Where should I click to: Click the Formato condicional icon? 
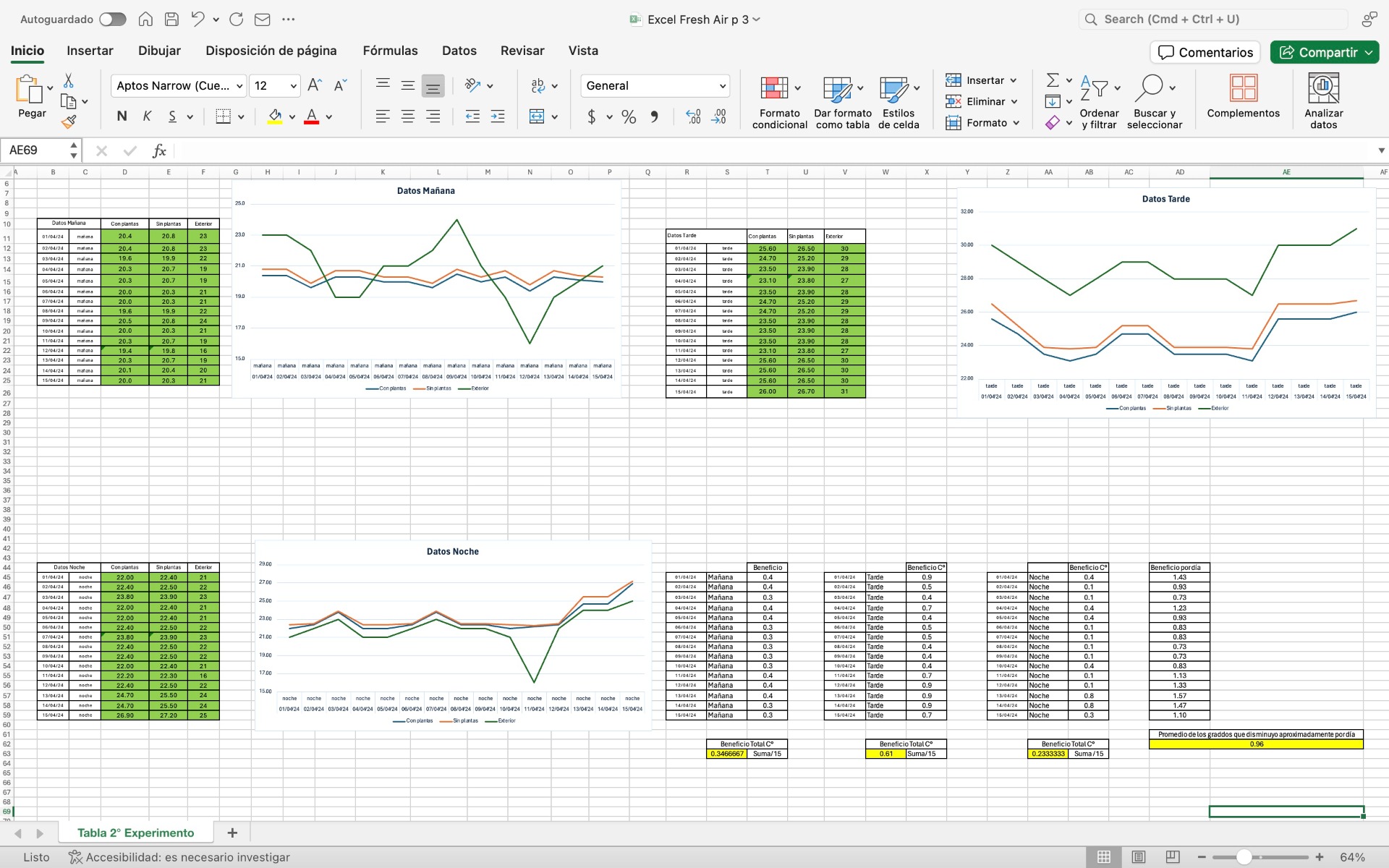tap(774, 88)
